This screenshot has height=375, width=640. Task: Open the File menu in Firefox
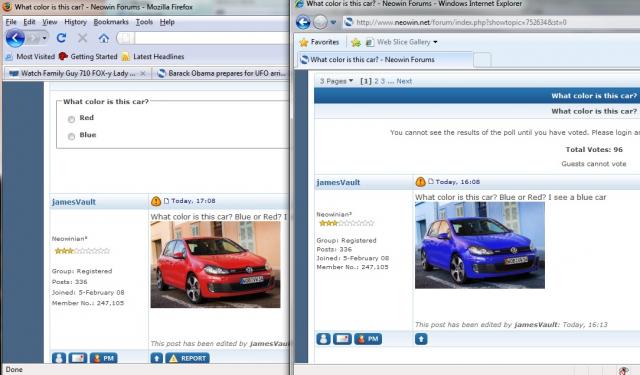[11, 22]
